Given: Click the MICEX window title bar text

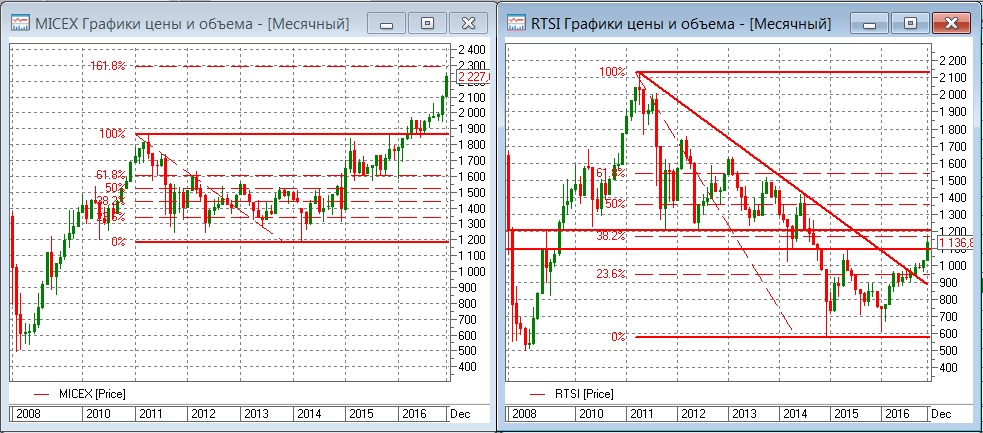Looking at the screenshot, I should click(192, 22).
